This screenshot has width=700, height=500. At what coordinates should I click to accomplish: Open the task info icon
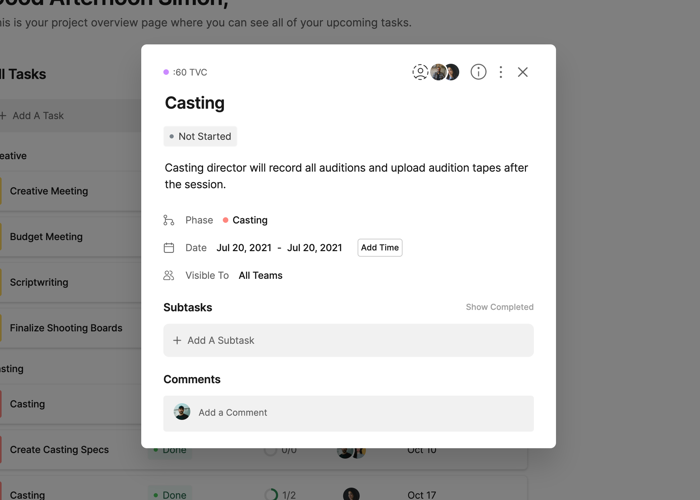[478, 72]
